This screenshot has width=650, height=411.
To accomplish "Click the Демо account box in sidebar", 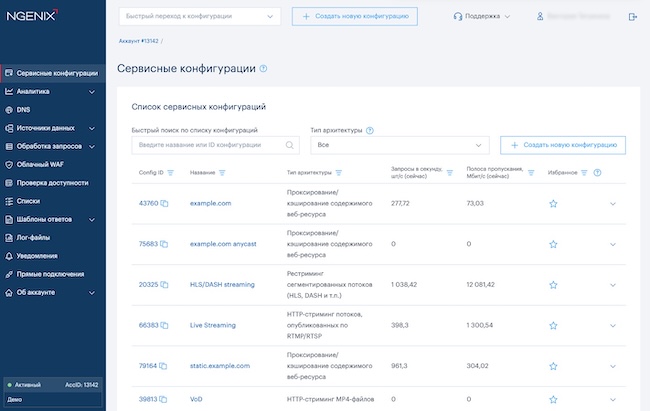I will tap(53, 400).
